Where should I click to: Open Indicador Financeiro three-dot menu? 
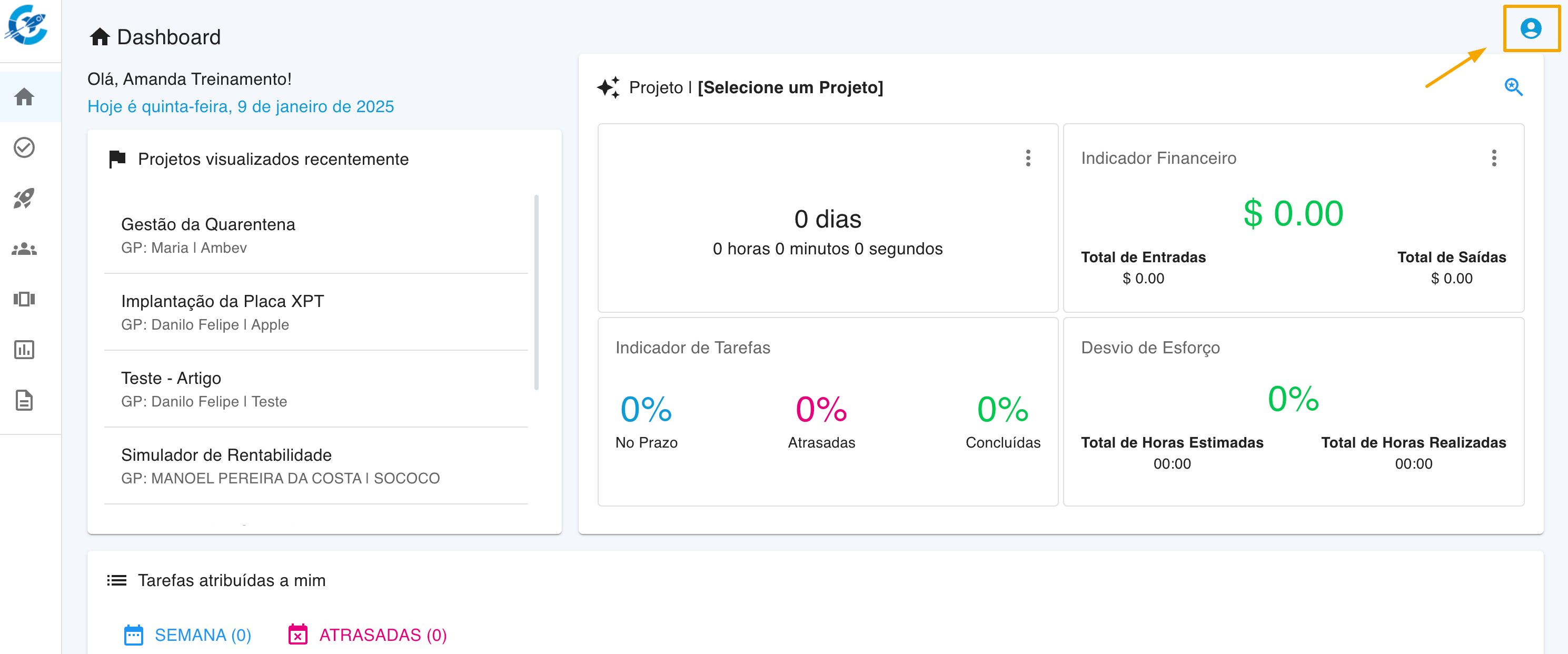(x=1493, y=158)
